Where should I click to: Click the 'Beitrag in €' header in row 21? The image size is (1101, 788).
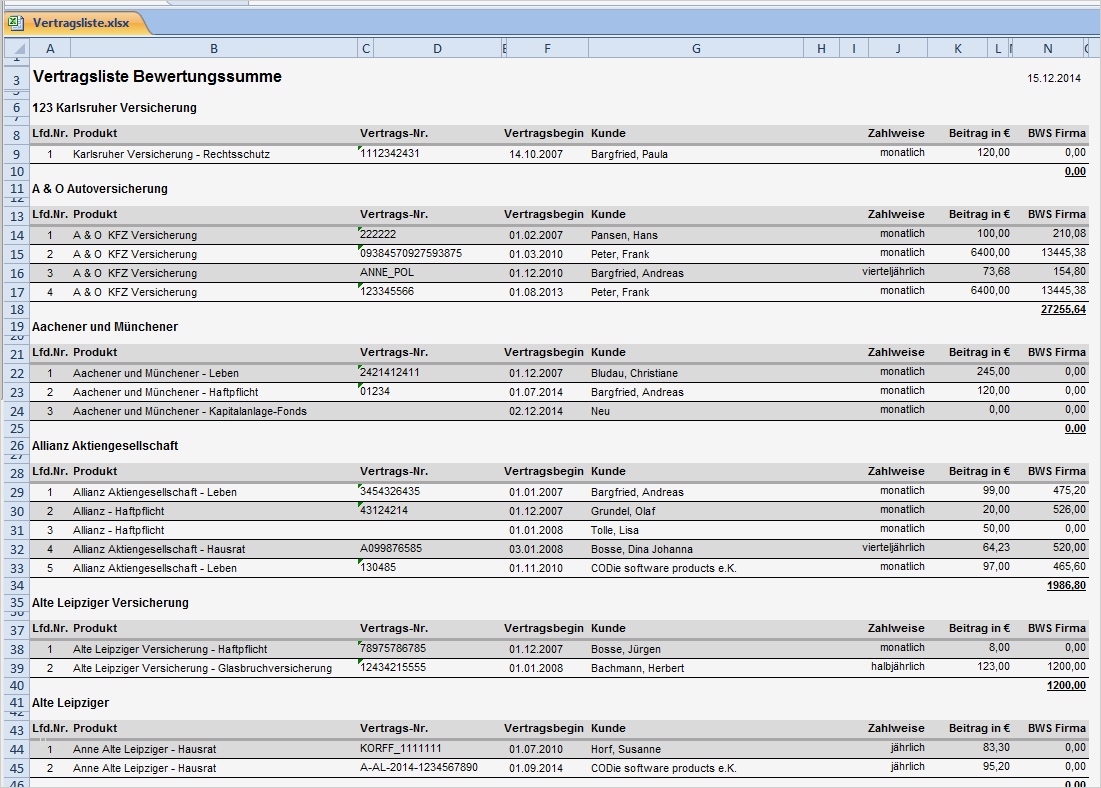(980, 353)
